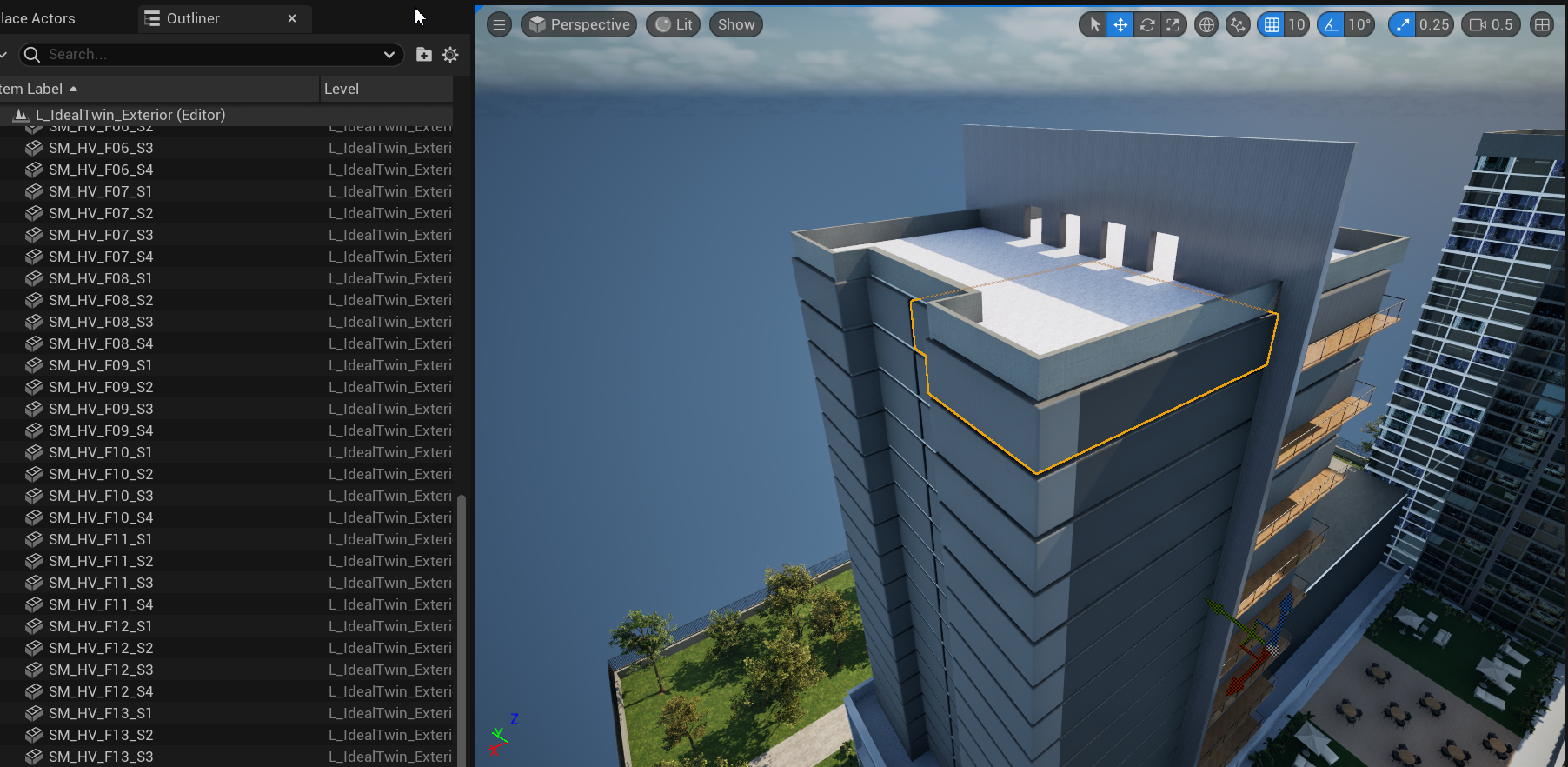The width and height of the screenshot is (1568, 767).
Task: Select the Rotate transform tool
Action: pos(1147,24)
